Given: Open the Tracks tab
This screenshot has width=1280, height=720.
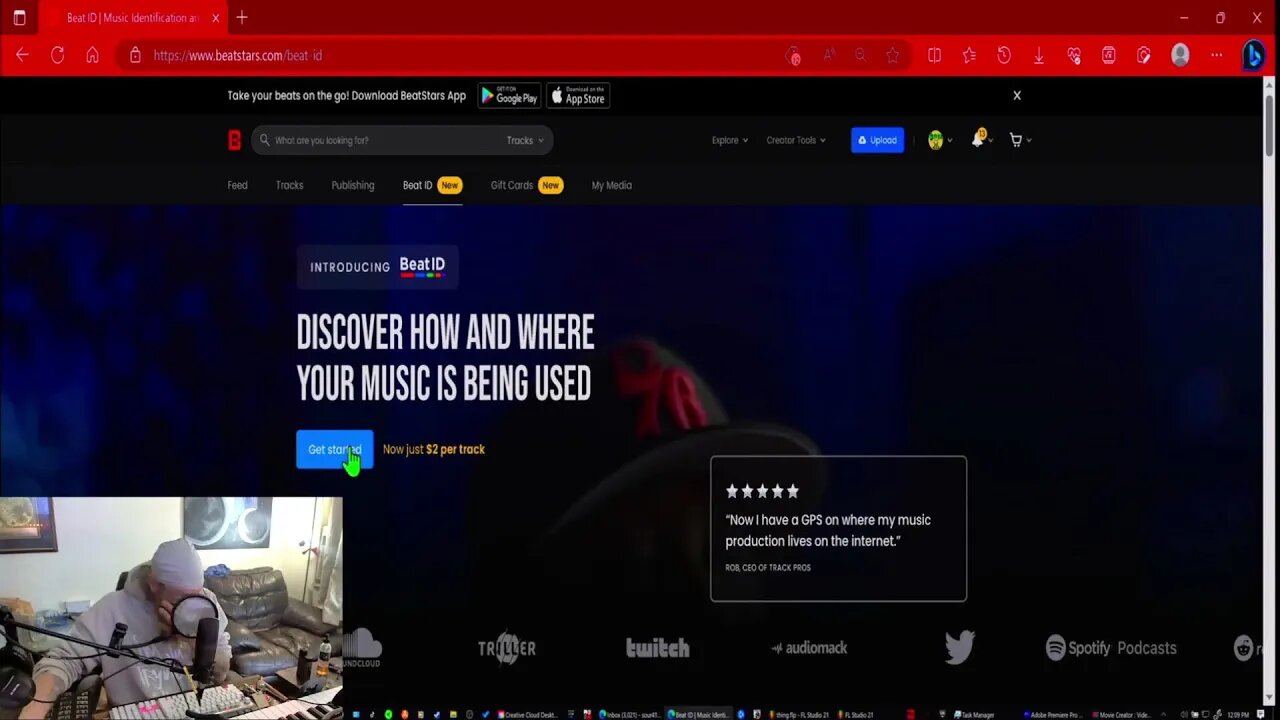Looking at the screenshot, I should pyautogui.click(x=289, y=185).
